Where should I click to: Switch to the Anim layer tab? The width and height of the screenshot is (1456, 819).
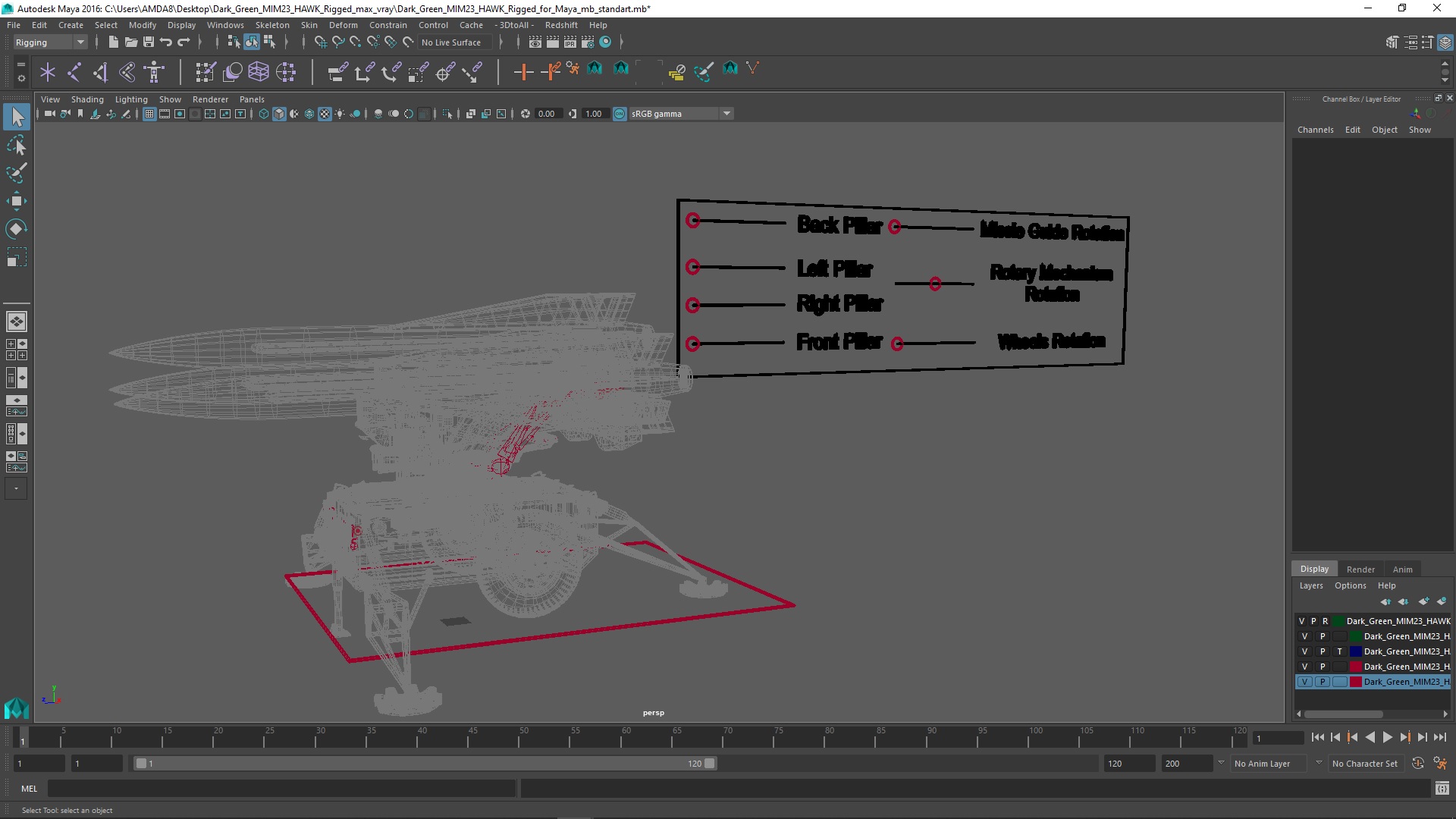1402,570
